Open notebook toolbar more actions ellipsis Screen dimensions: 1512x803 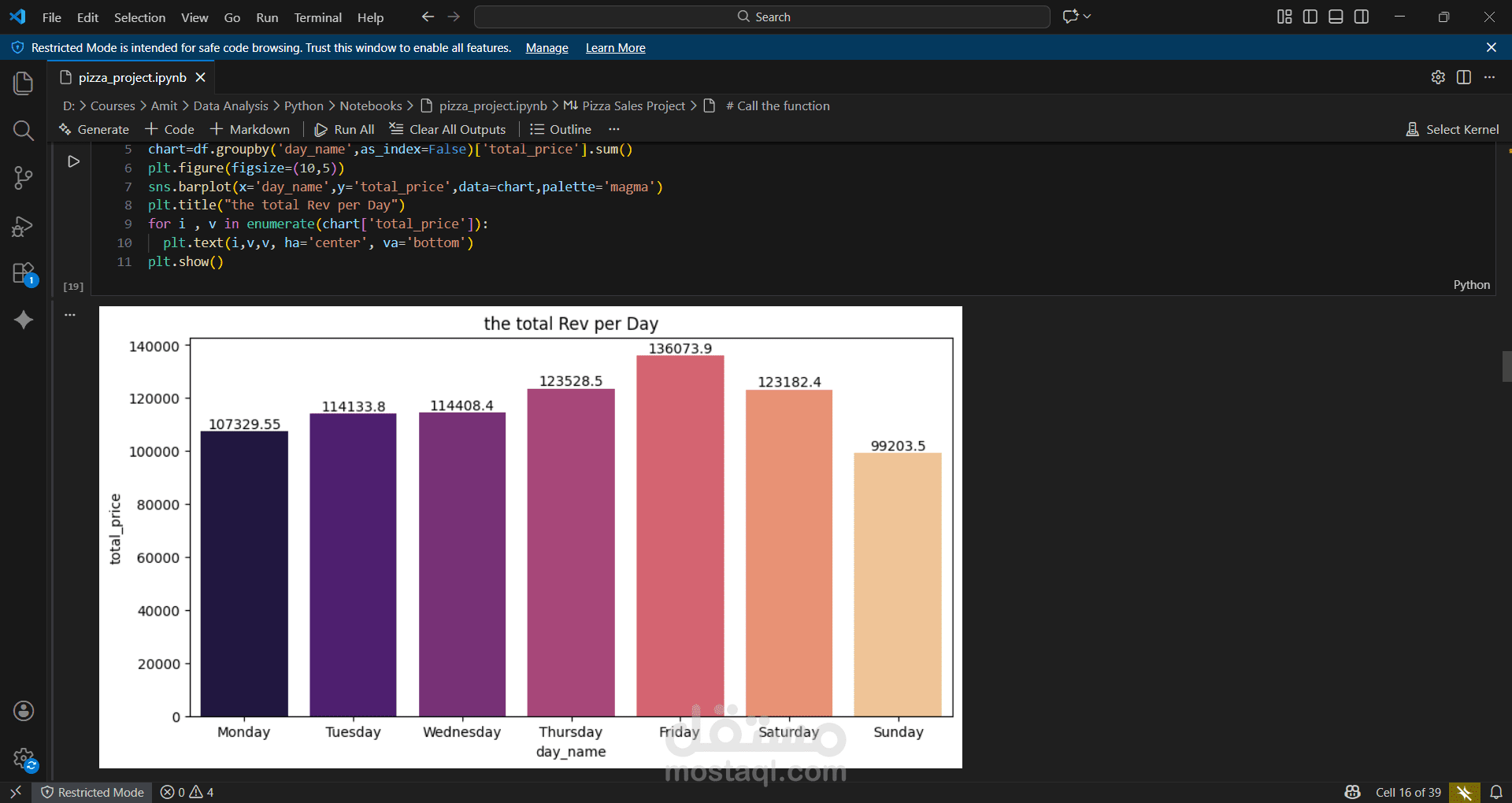tap(614, 129)
